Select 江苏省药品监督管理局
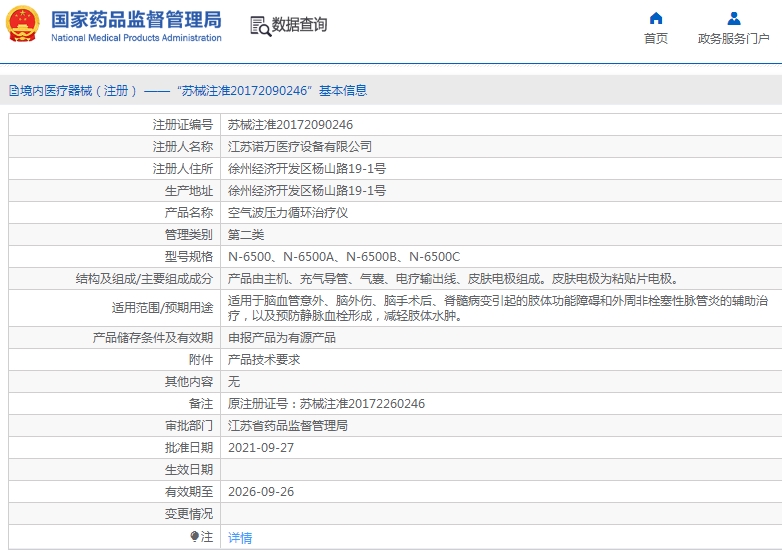 [x=288, y=425]
